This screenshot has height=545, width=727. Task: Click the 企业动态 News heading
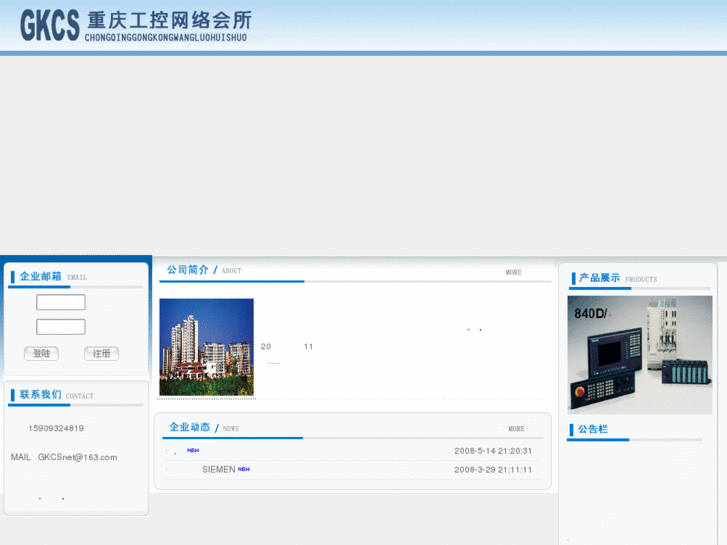click(190, 427)
